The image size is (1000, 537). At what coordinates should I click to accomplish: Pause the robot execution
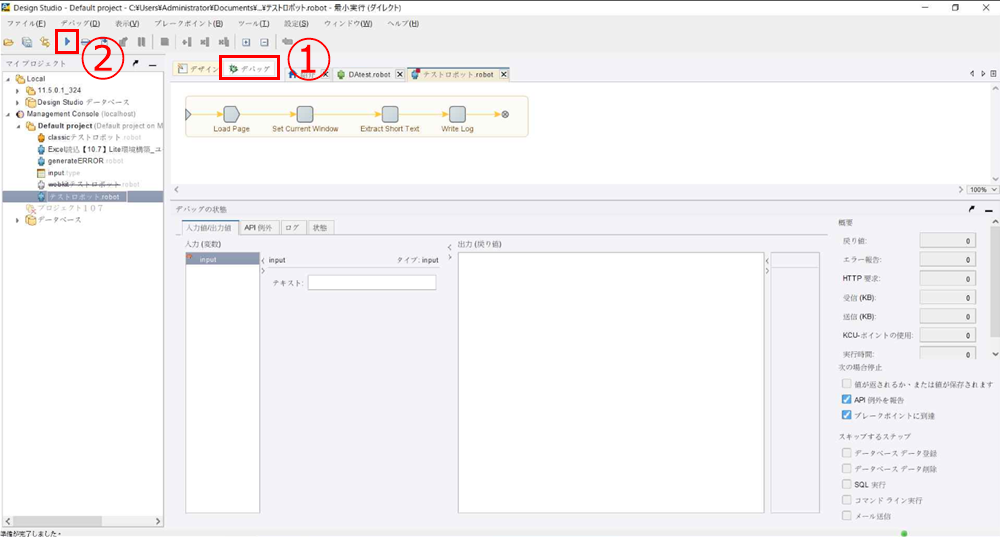142,42
